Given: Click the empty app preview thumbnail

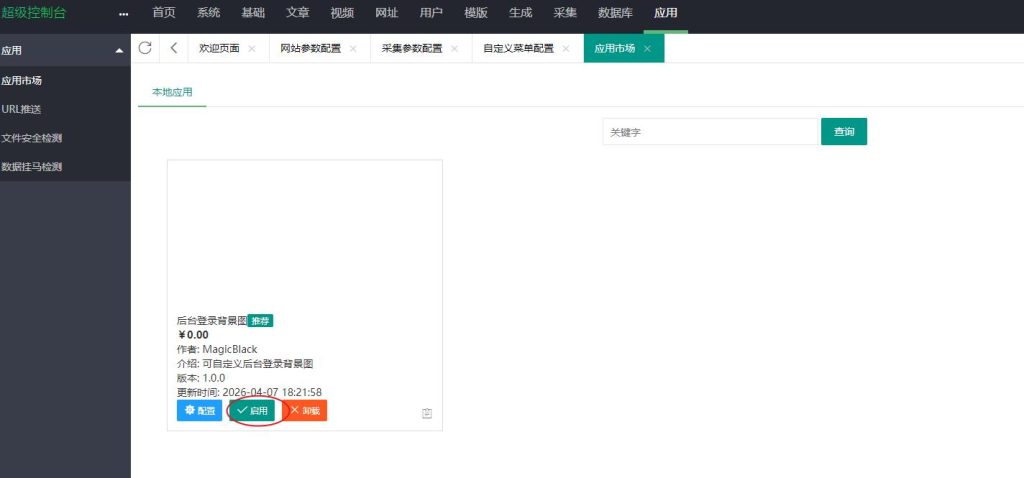Looking at the screenshot, I should 305,237.
